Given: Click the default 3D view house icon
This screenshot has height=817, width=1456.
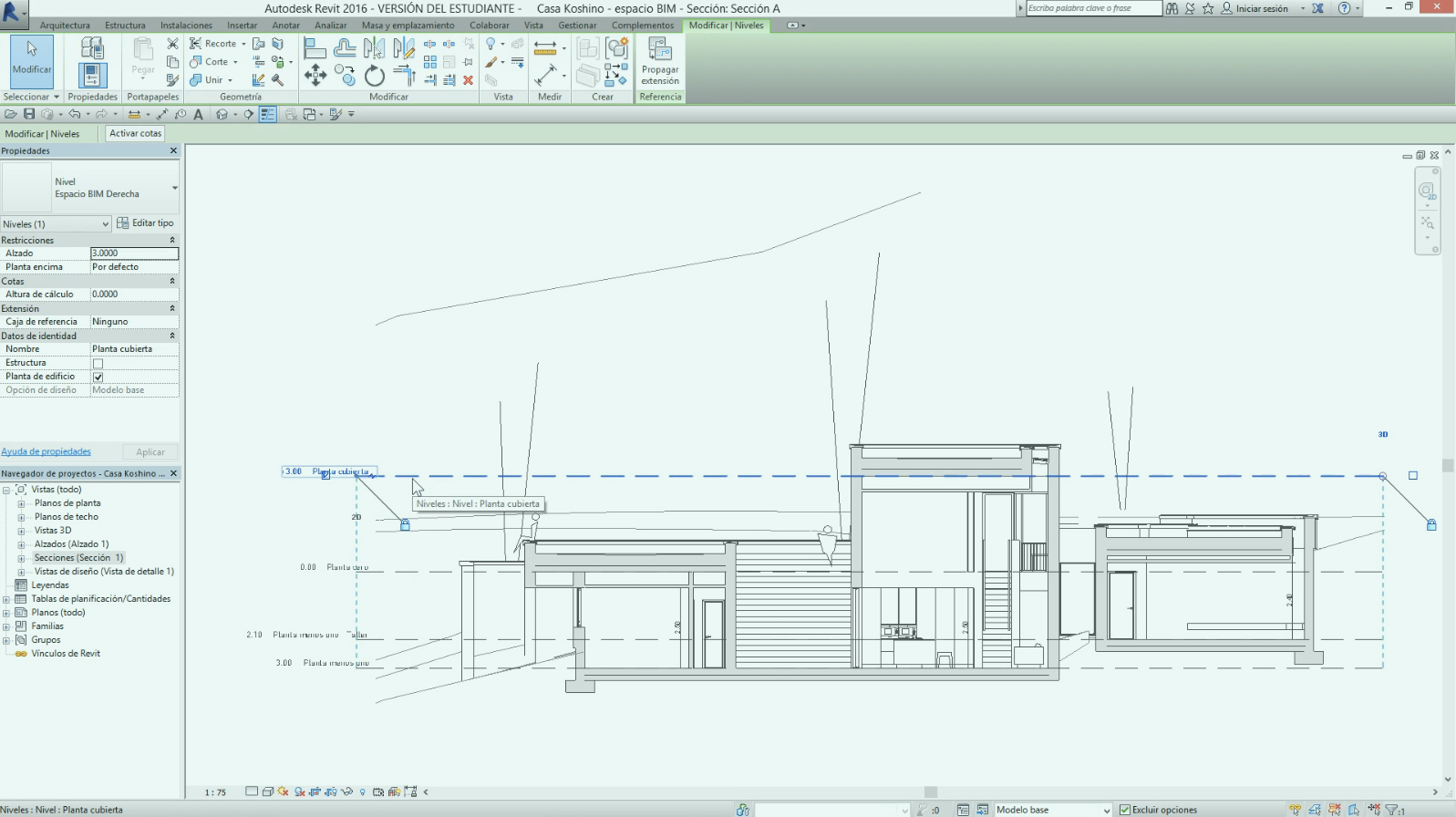Looking at the screenshot, I should (222, 114).
